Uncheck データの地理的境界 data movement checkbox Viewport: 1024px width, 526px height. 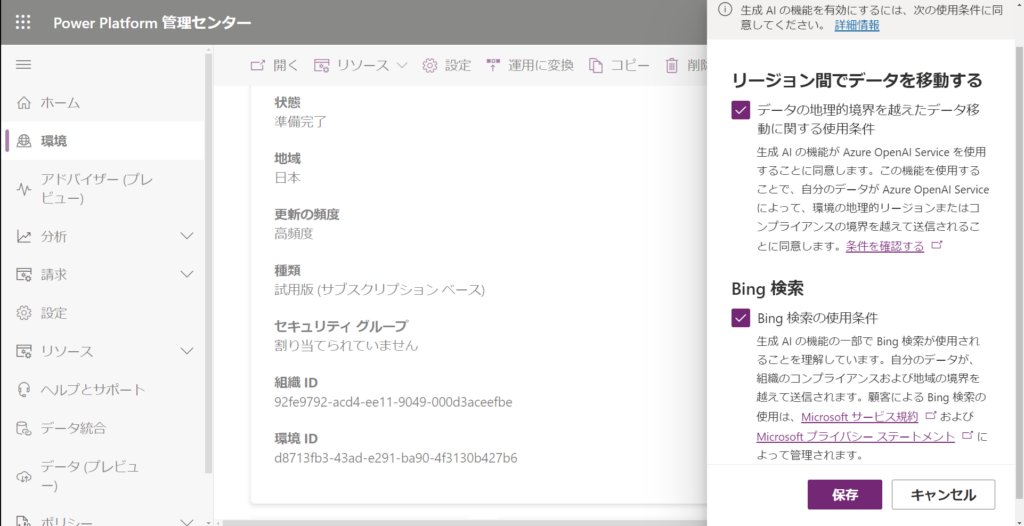click(741, 110)
